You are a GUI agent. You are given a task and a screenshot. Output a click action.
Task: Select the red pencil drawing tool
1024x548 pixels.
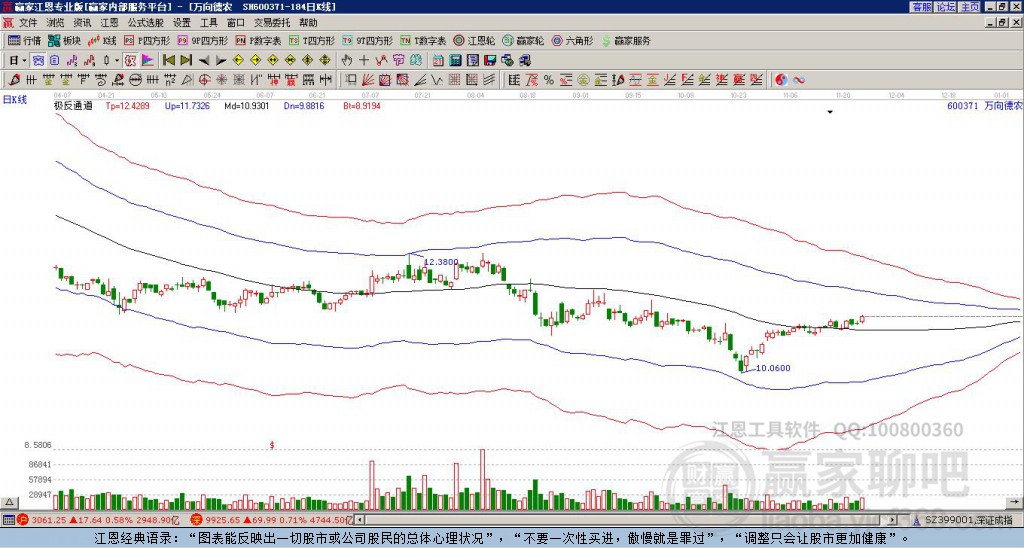[14, 80]
